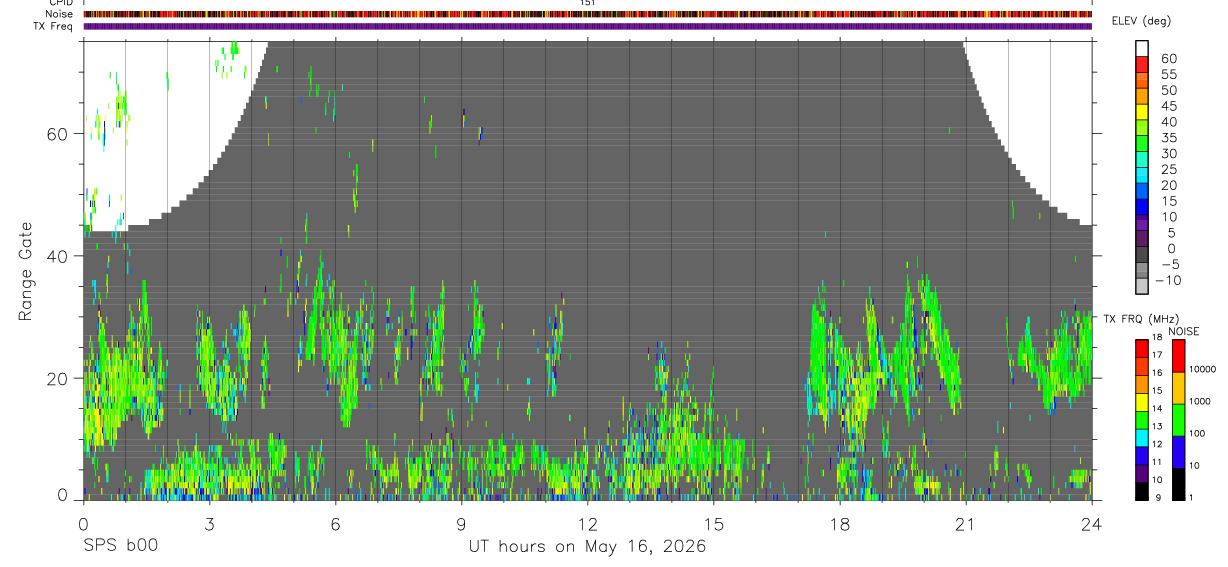Screen dimensions: 1228x567
Task: Click the 'UT hours on May 16, 2026' axis title
Action: pyautogui.click(x=587, y=547)
